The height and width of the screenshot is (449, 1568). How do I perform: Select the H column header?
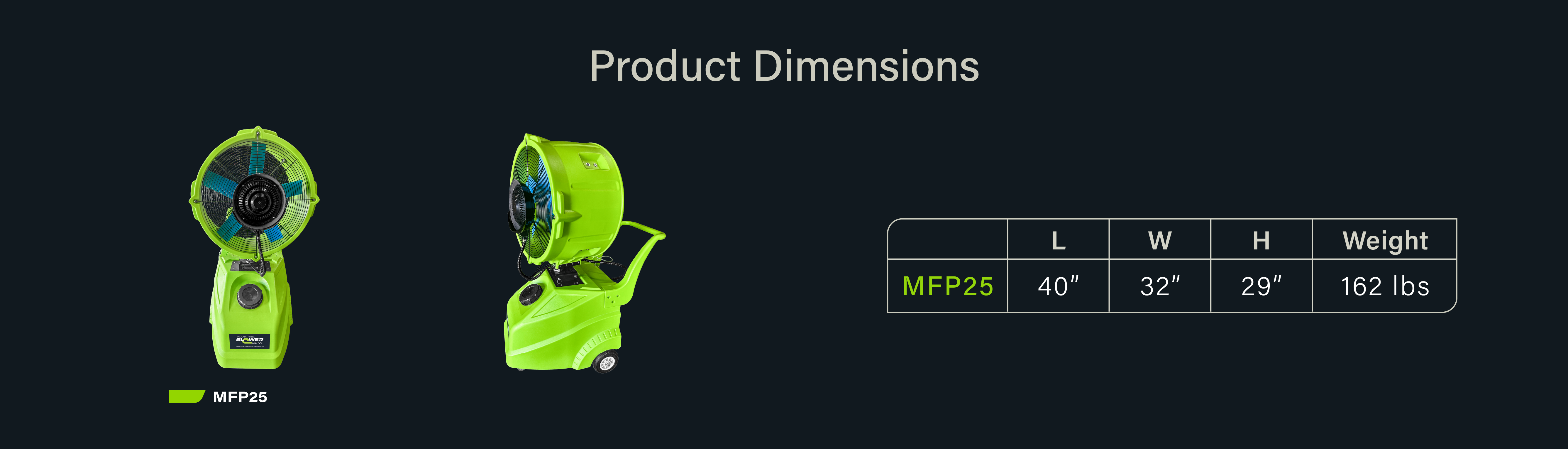point(1261,241)
